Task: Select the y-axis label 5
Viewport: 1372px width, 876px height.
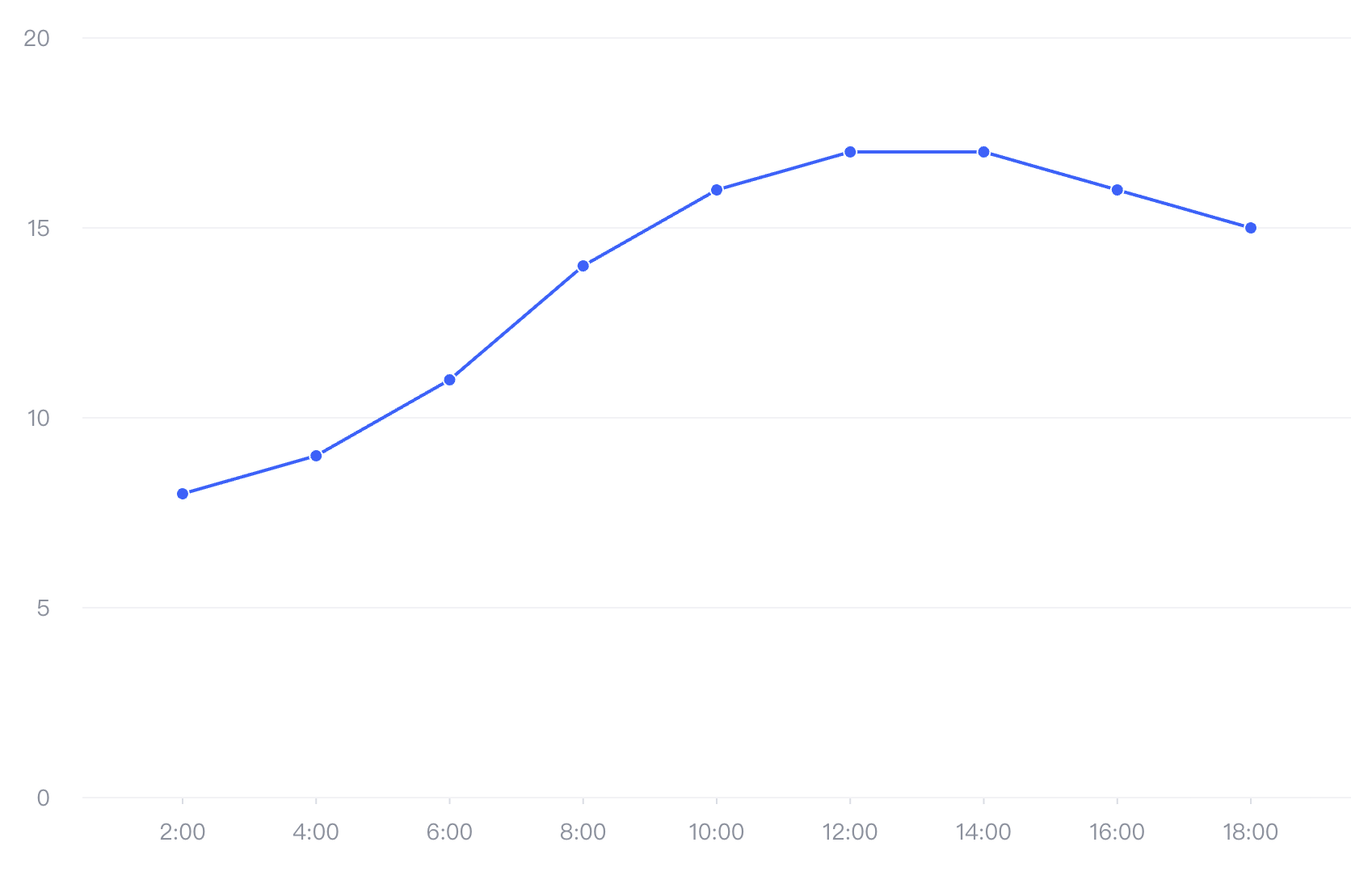Action: point(43,608)
